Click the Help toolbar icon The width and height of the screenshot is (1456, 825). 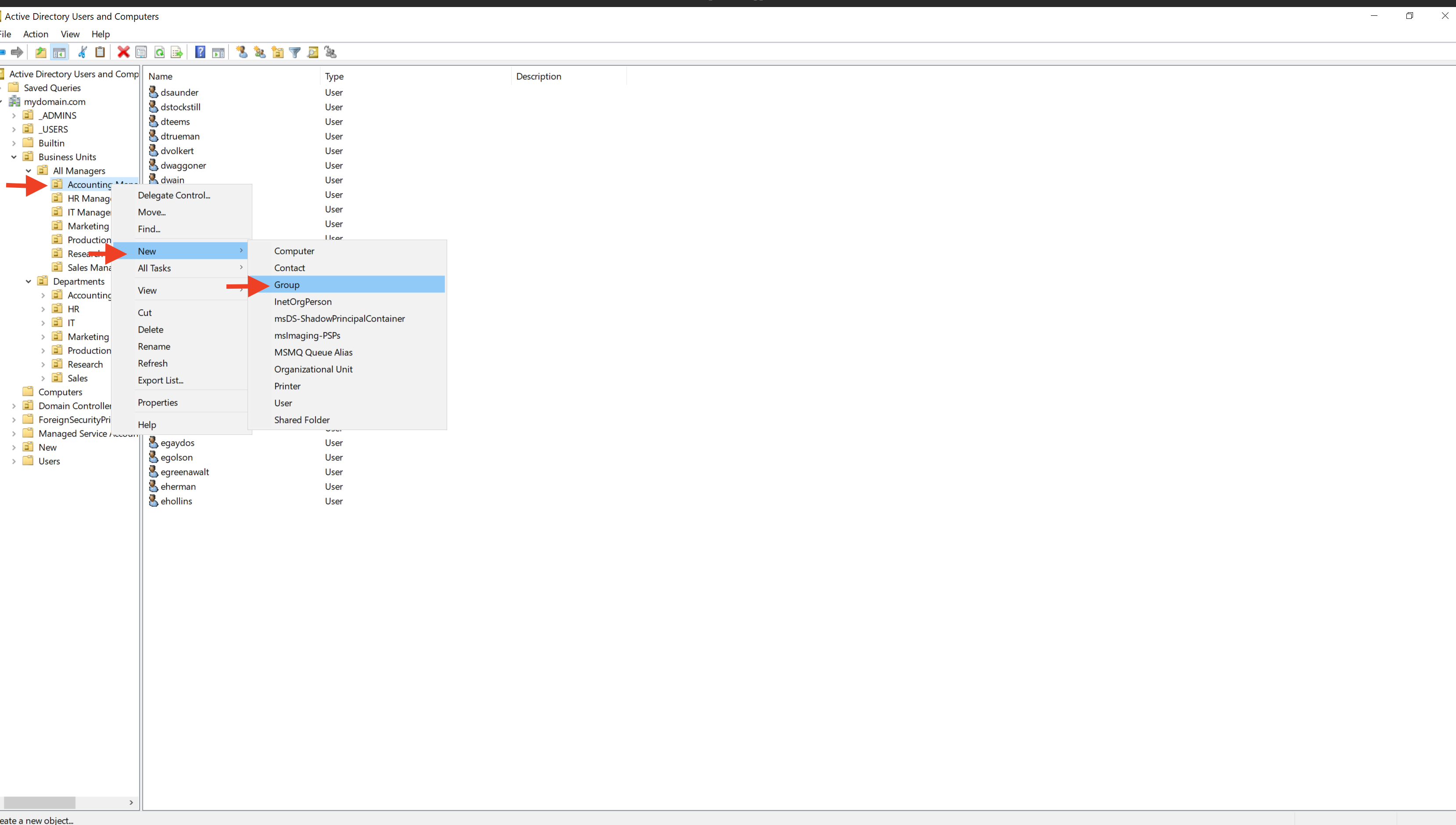[x=200, y=52]
